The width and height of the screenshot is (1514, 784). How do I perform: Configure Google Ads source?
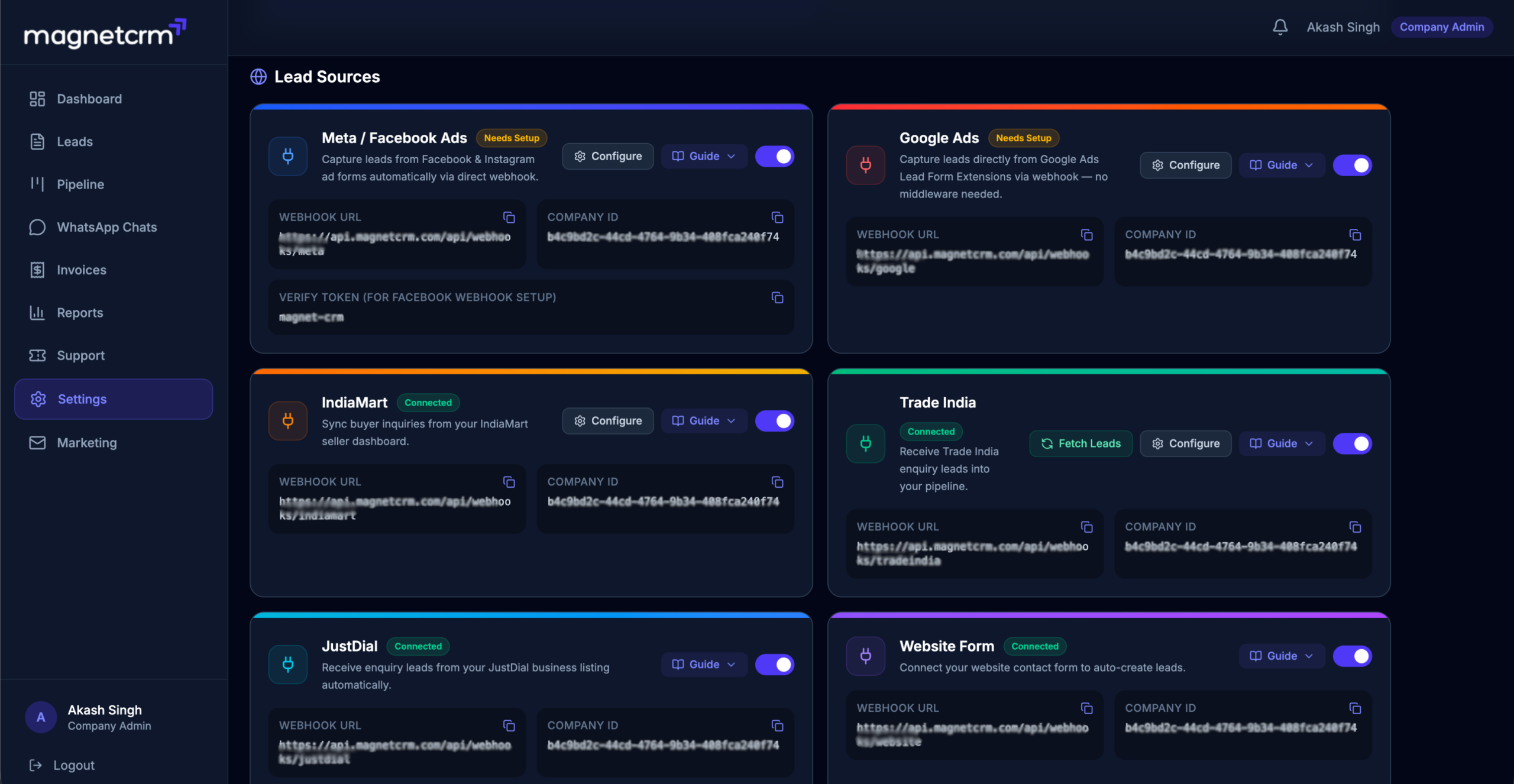pyautogui.click(x=1186, y=165)
